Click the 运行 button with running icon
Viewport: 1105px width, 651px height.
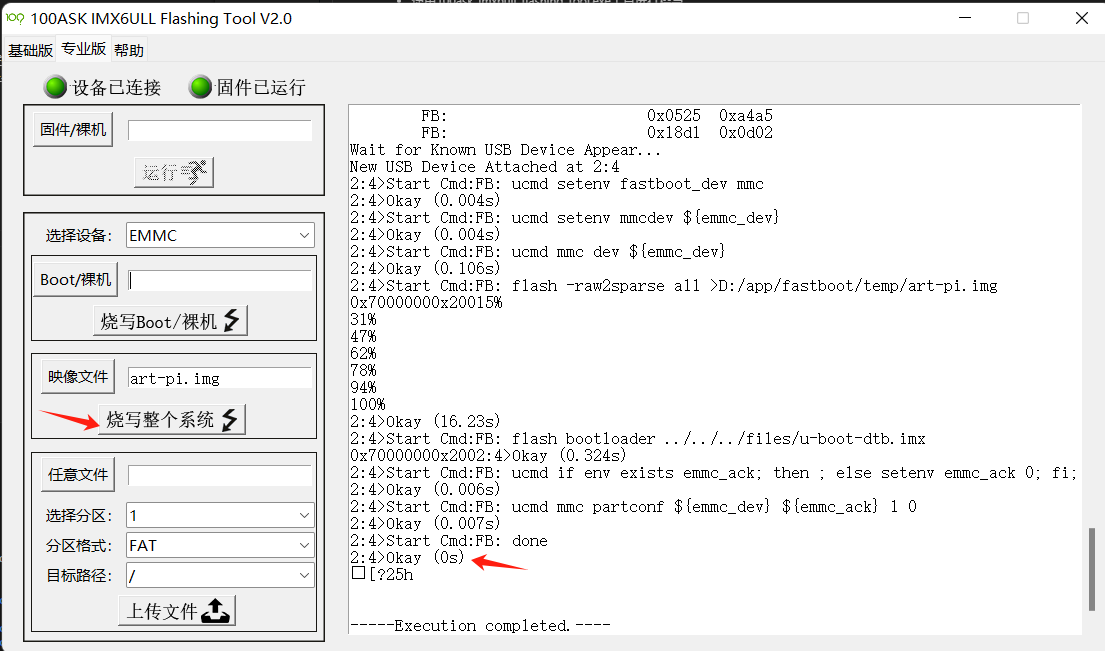click(x=174, y=172)
